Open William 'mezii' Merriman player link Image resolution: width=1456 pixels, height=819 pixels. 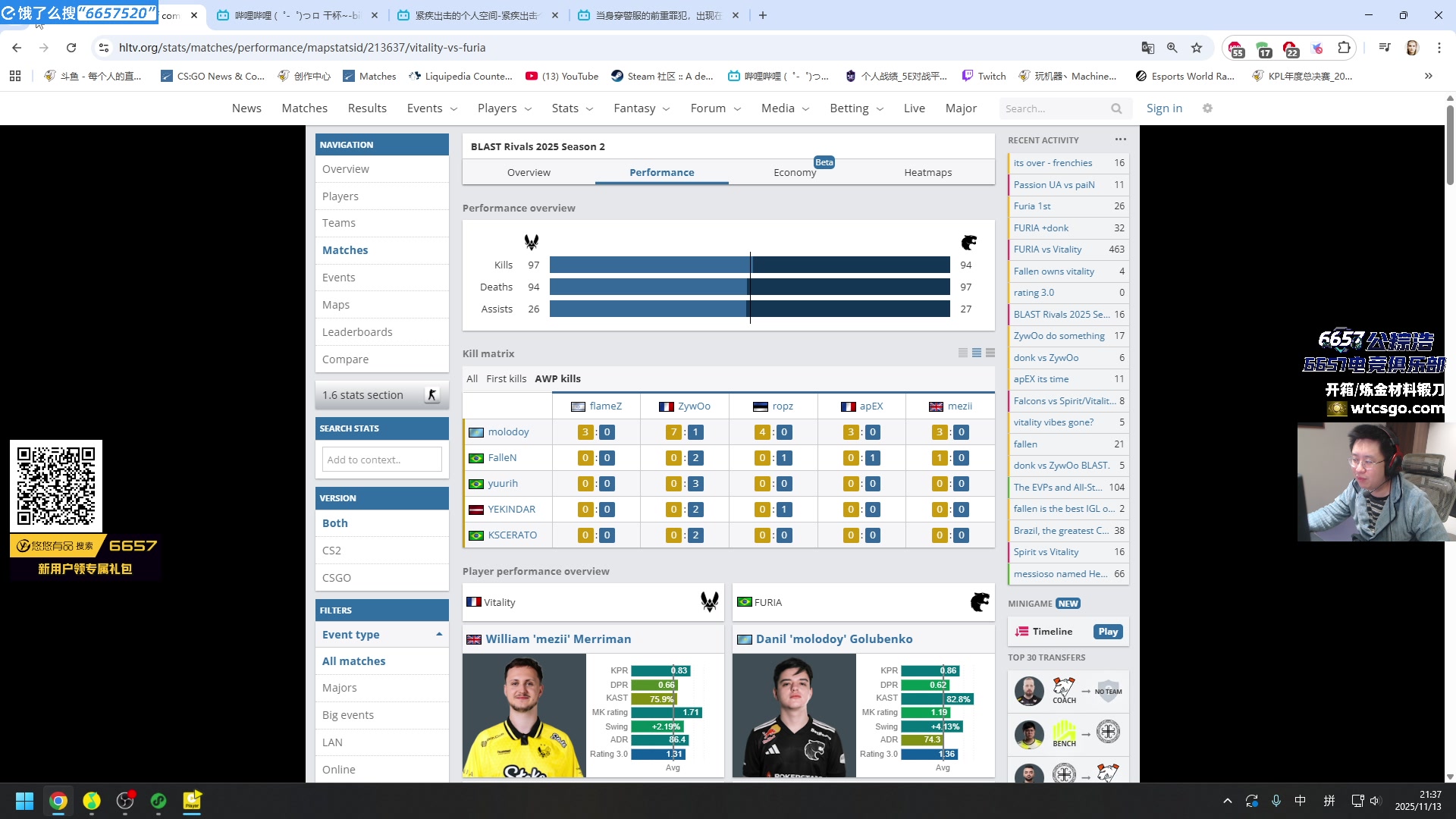(558, 639)
